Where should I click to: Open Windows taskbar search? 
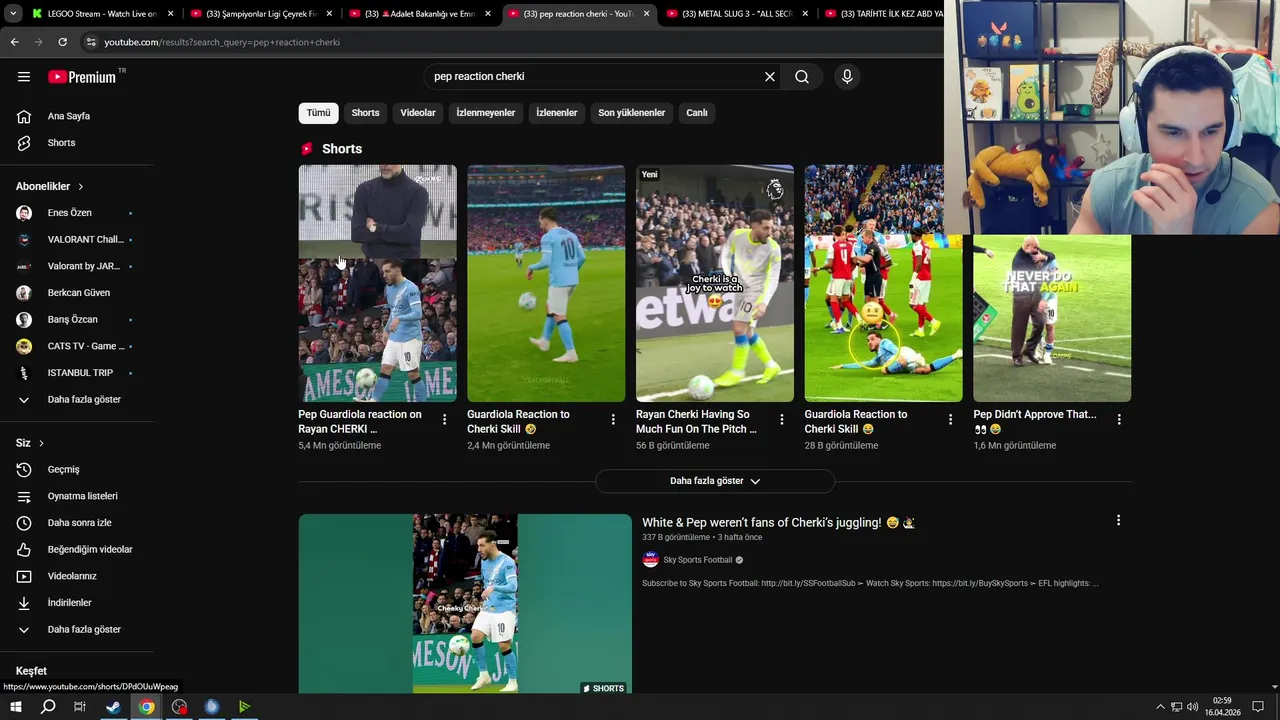[48, 707]
